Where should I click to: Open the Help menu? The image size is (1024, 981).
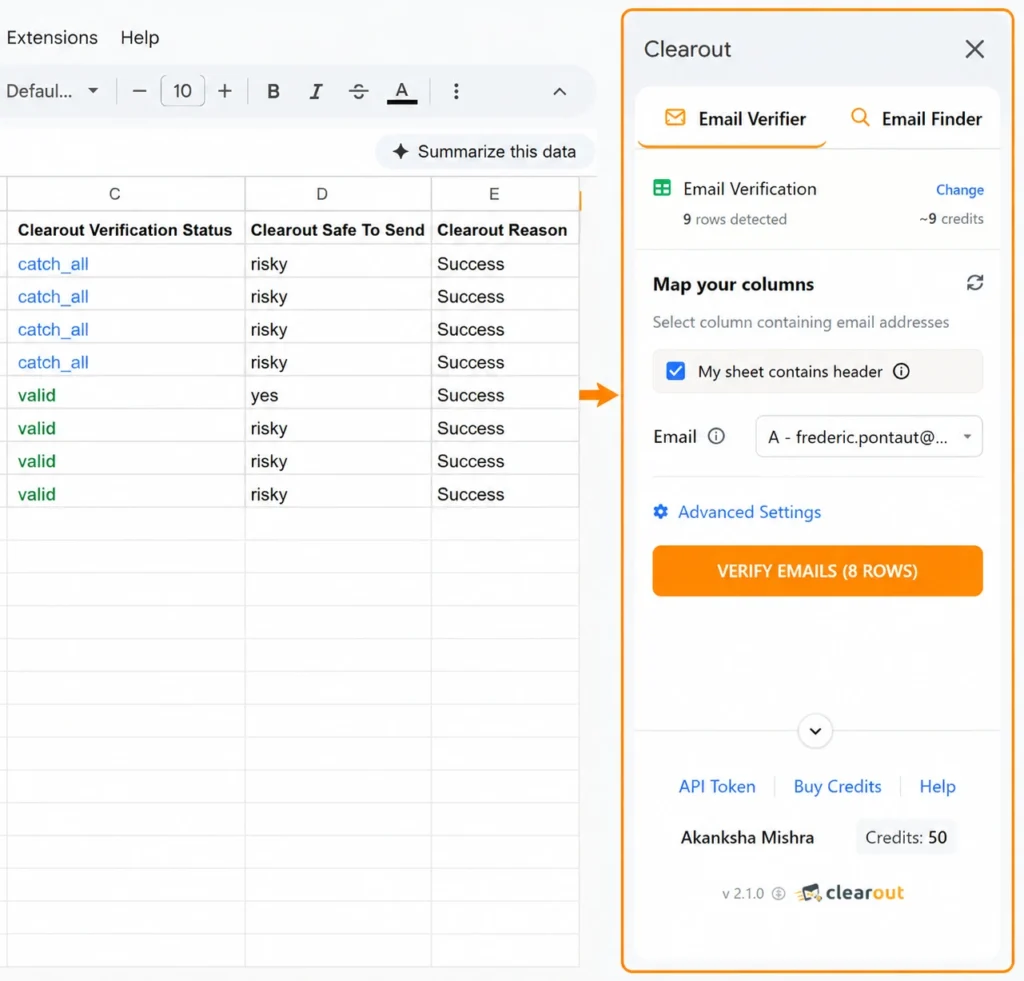pos(140,37)
